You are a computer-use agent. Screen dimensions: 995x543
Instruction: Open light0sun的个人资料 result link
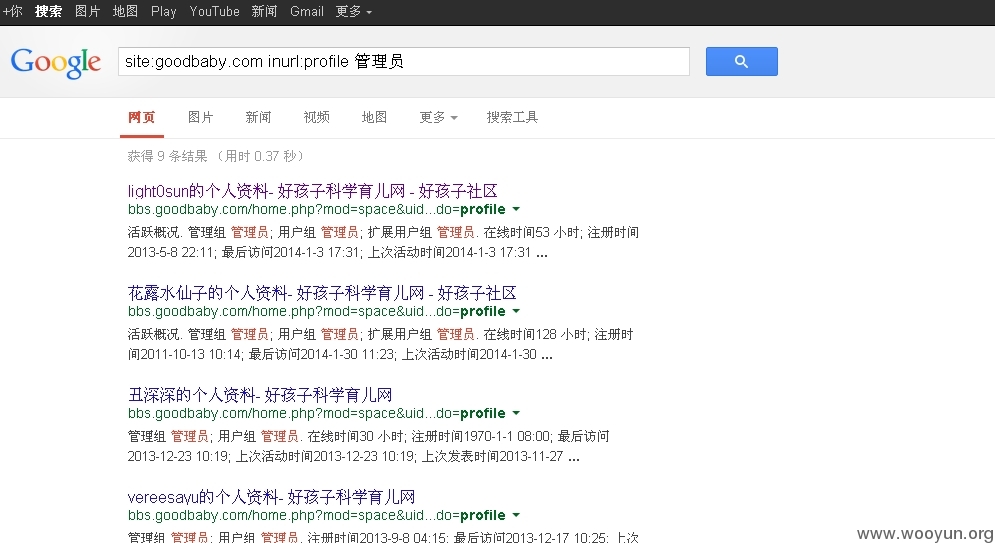(312, 191)
